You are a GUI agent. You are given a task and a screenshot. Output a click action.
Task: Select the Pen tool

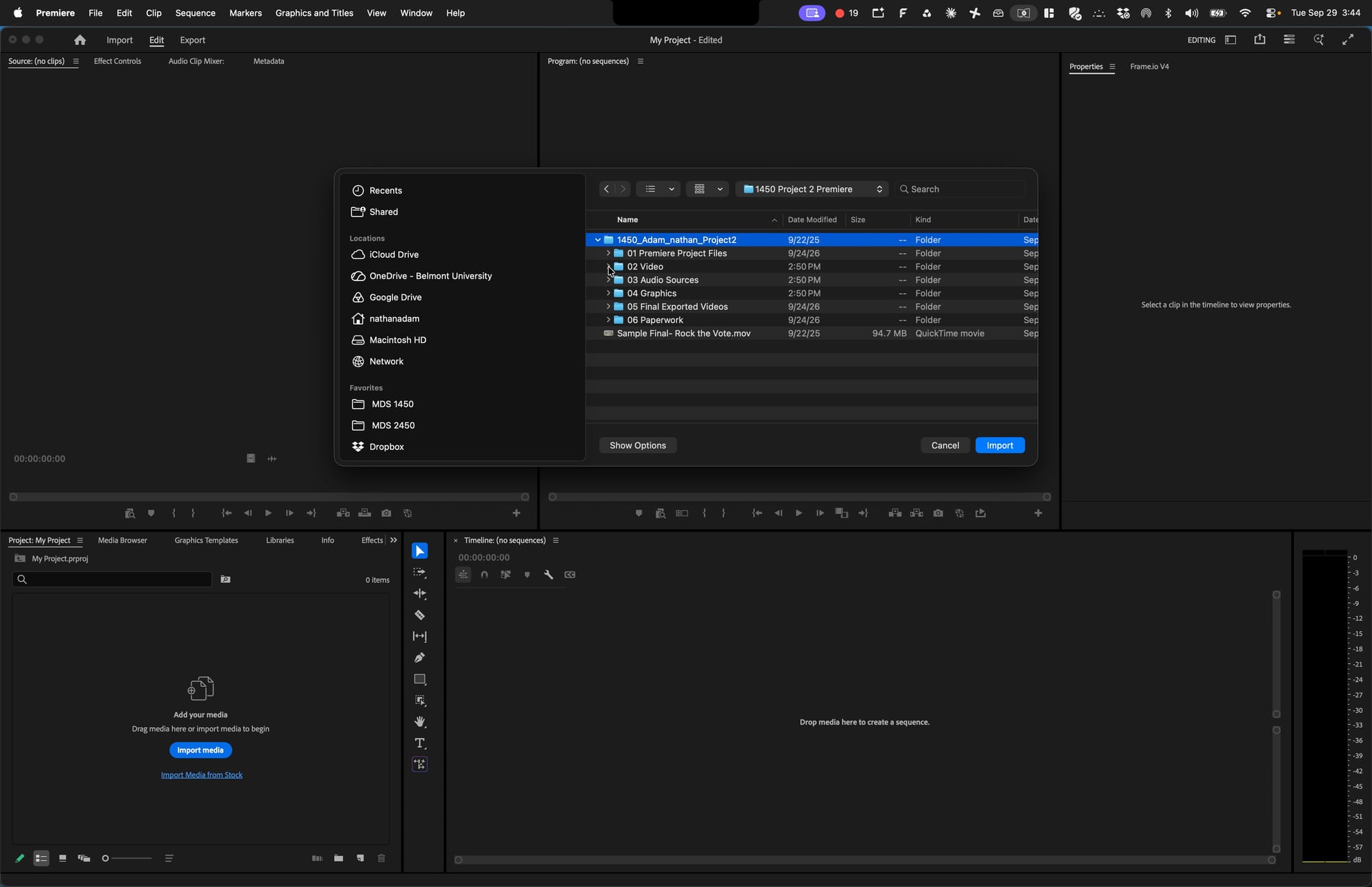[420, 658]
